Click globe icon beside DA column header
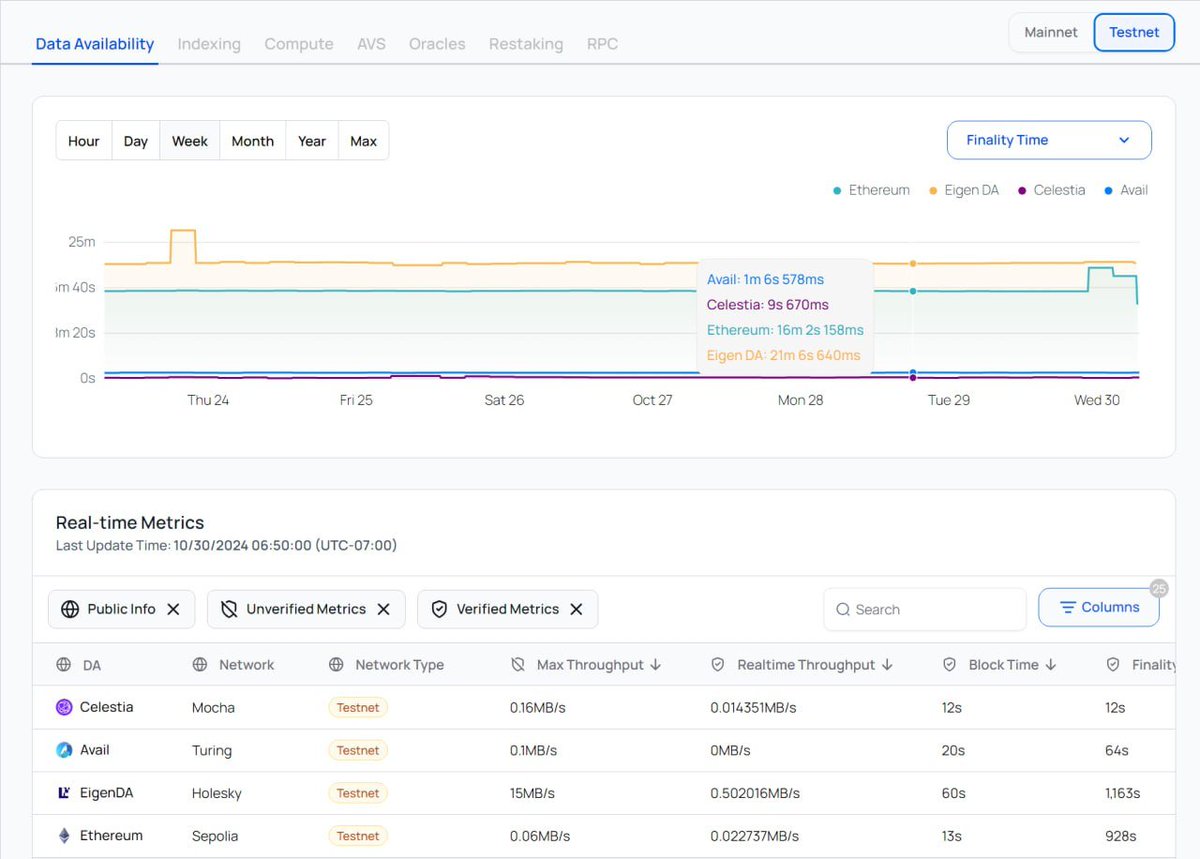The width and height of the screenshot is (1200, 859). [x=64, y=664]
